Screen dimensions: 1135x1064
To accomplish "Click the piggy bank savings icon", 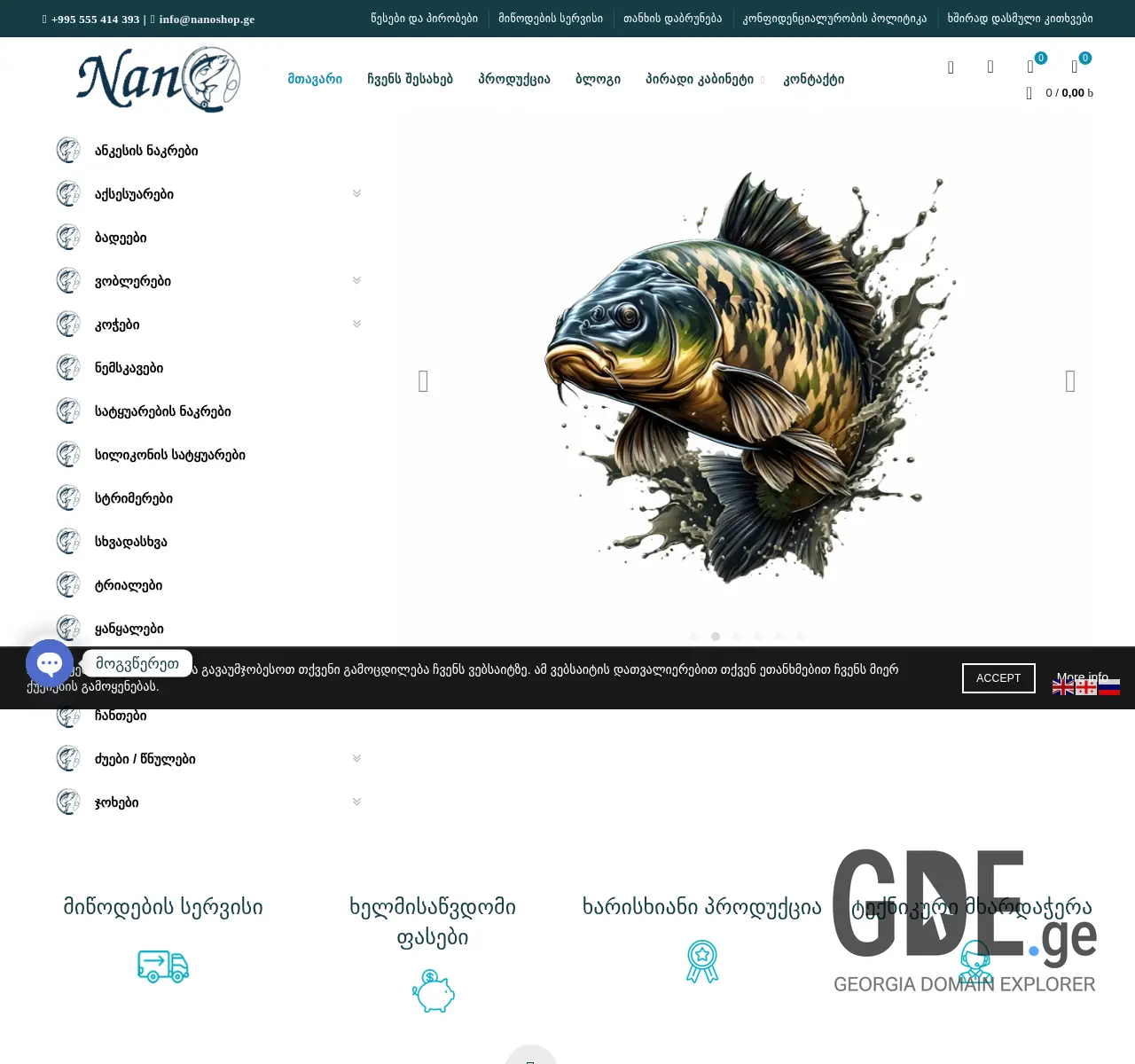I will (433, 991).
